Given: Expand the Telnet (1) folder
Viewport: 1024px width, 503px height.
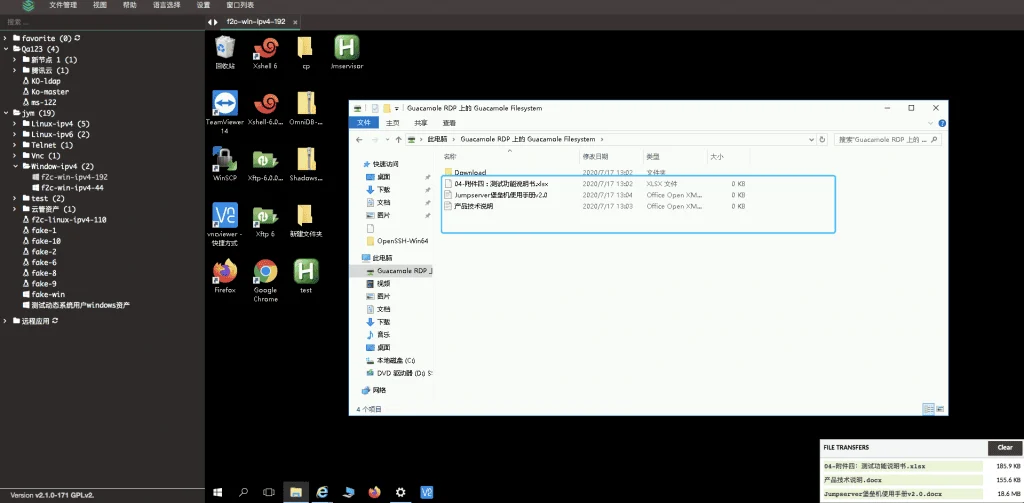Looking at the screenshot, I should click(x=16, y=145).
